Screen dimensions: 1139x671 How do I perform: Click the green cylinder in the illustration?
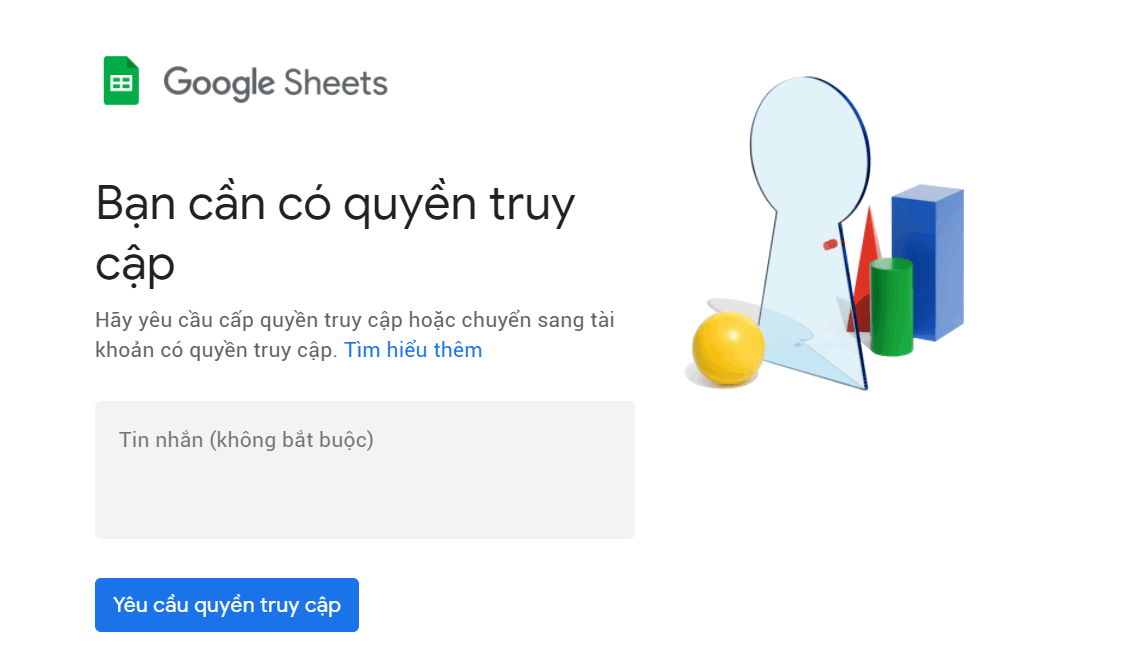click(891, 307)
